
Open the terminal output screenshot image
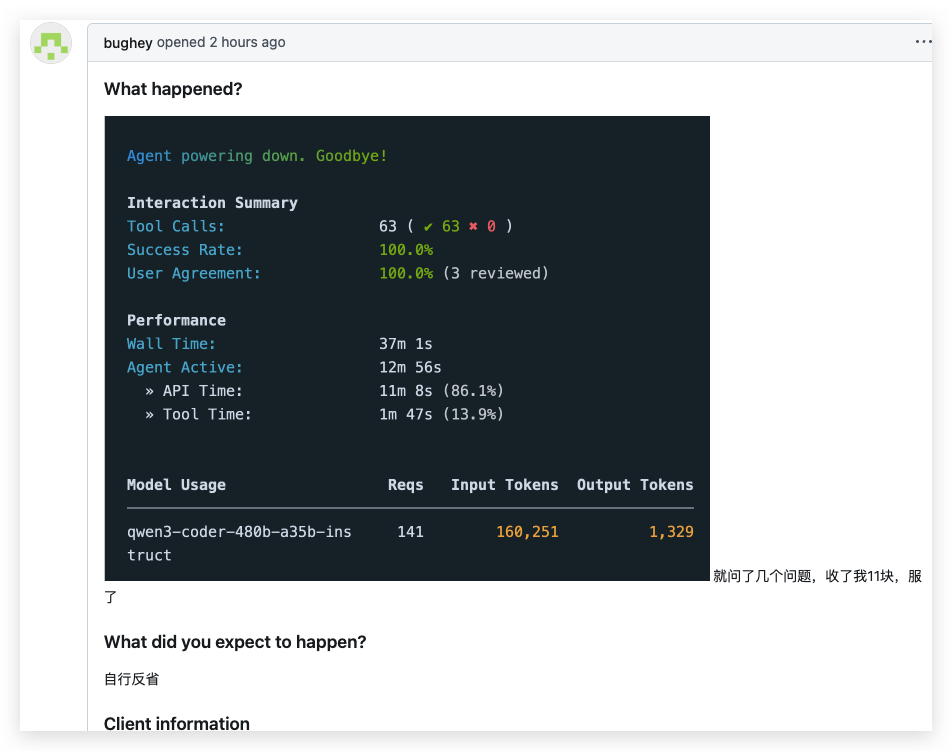407,349
